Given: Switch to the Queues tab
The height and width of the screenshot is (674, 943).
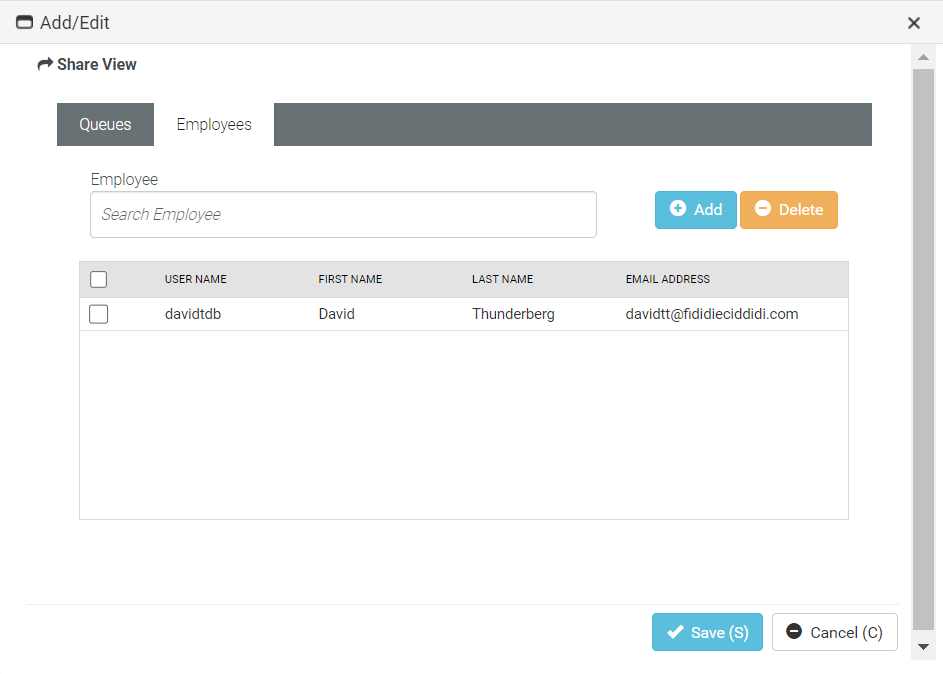Looking at the screenshot, I should (105, 125).
